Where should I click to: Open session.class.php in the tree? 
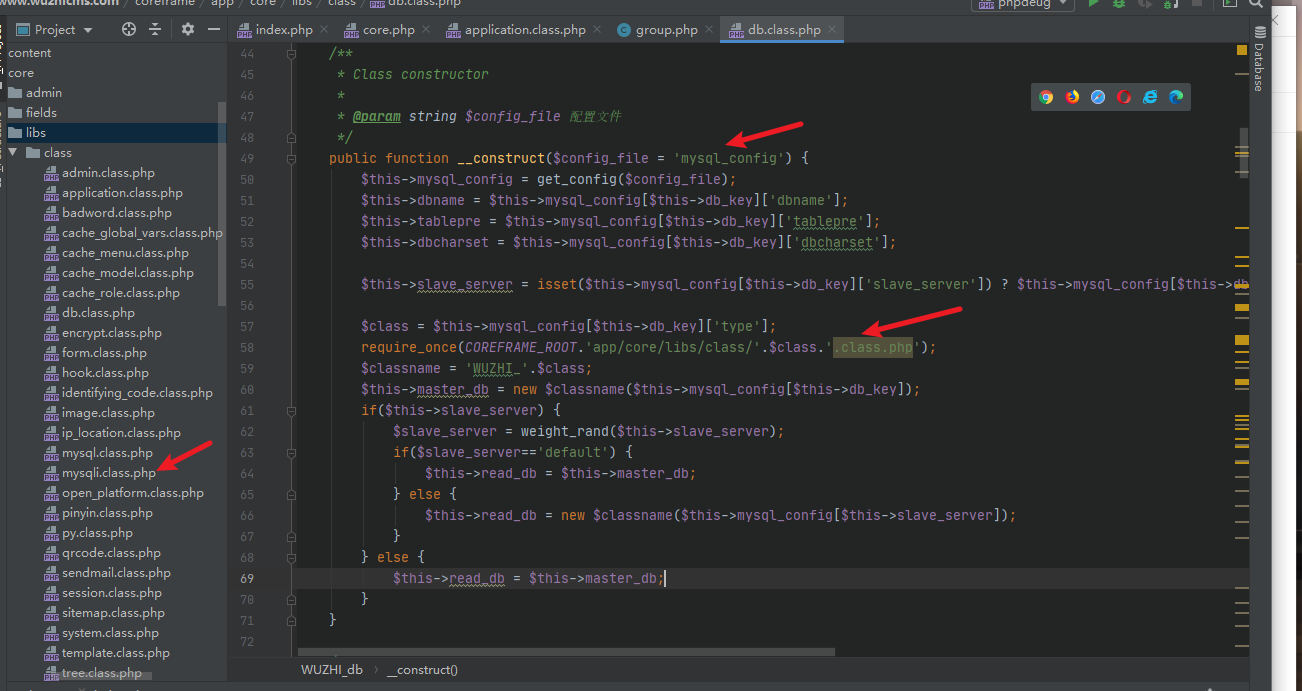pos(113,593)
